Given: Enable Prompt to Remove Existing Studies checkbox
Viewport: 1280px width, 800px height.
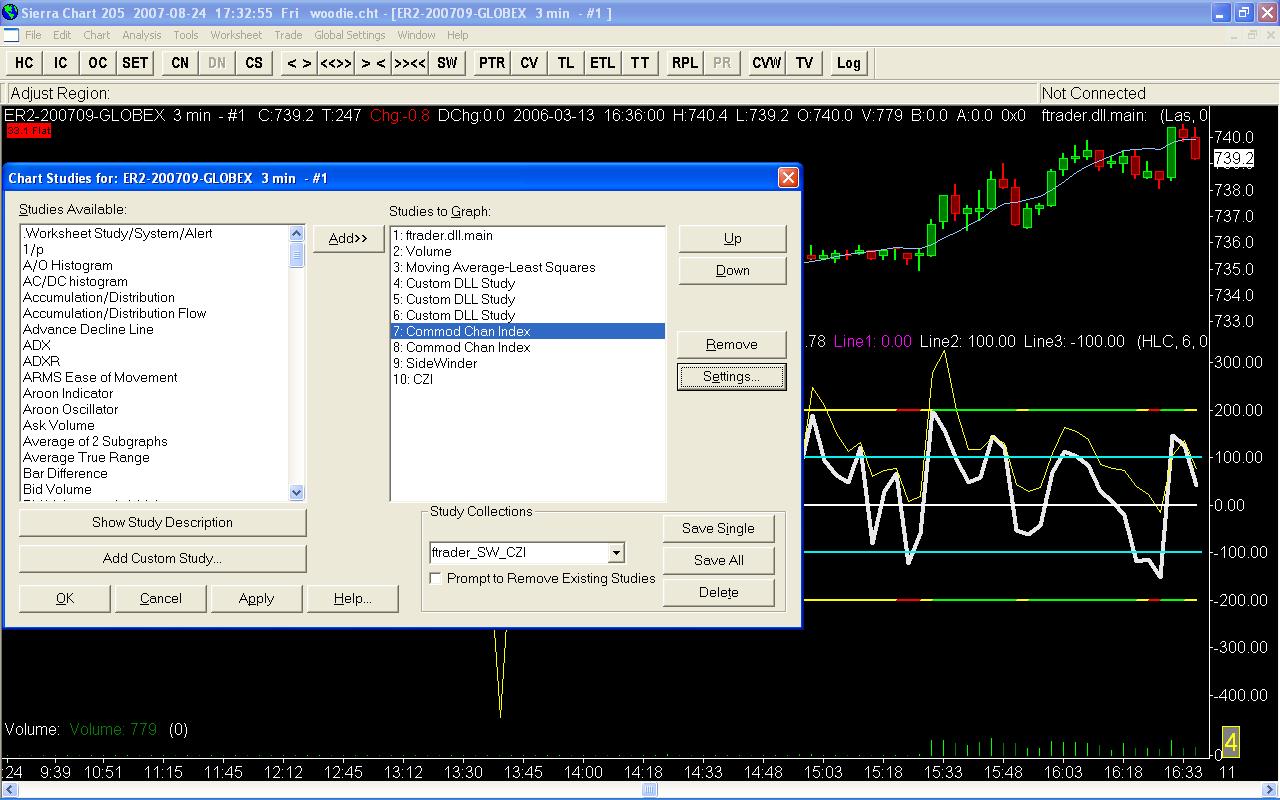Looking at the screenshot, I should pyautogui.click(x=436, y=578).
